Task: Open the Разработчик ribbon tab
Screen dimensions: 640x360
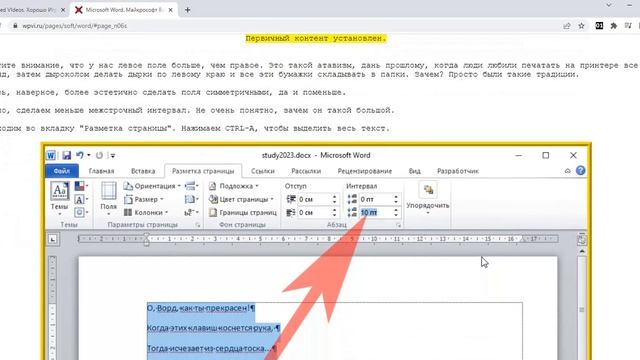Action: pos(458,171)
